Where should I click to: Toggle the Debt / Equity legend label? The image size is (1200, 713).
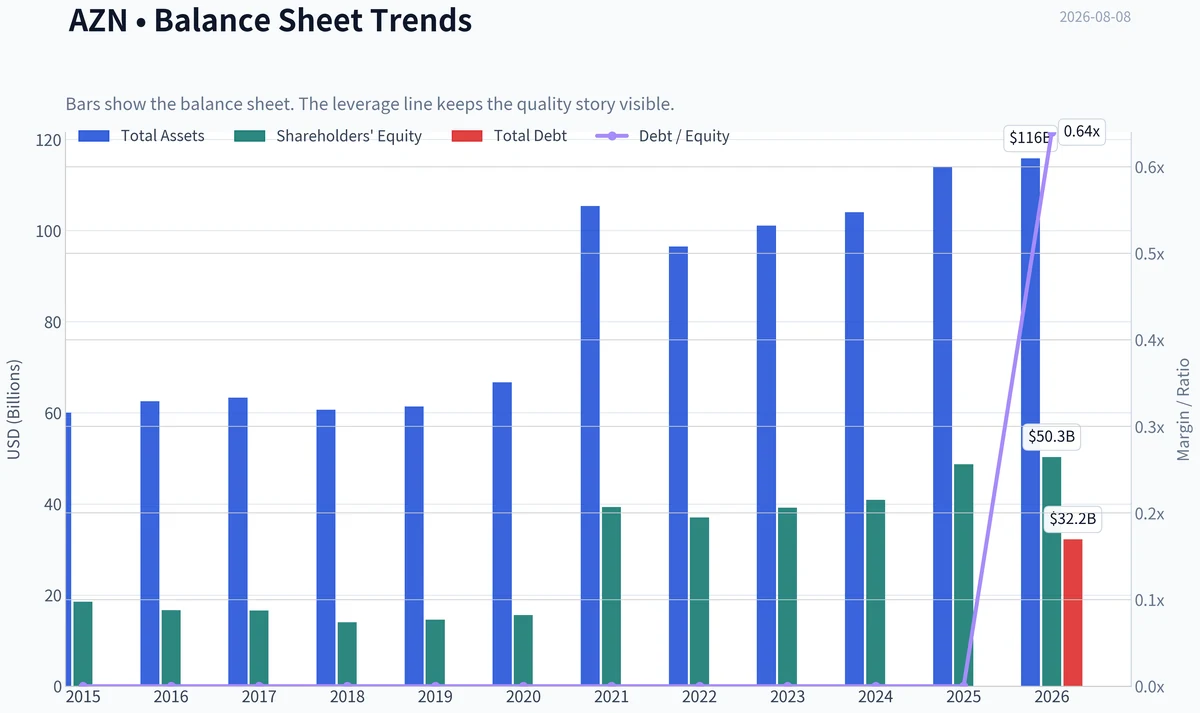(x=684, y=136)
